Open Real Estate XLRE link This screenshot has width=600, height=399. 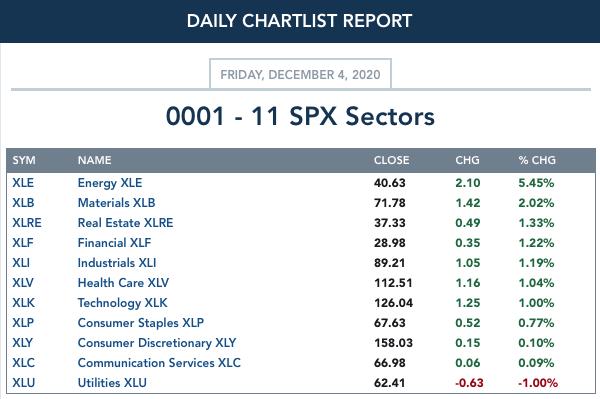point(125,223)
